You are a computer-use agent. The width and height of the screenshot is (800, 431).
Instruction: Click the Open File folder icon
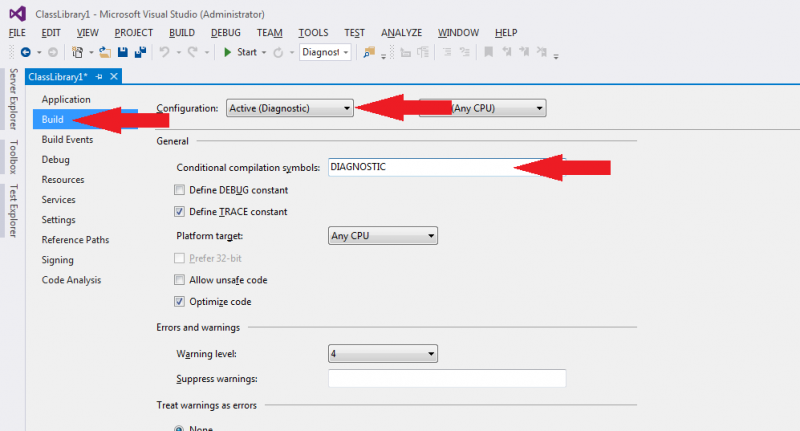105,52
